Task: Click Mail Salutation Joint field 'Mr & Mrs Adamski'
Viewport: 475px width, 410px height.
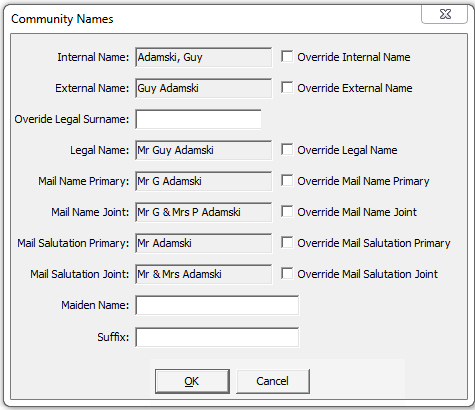Action: click(204, 274)
